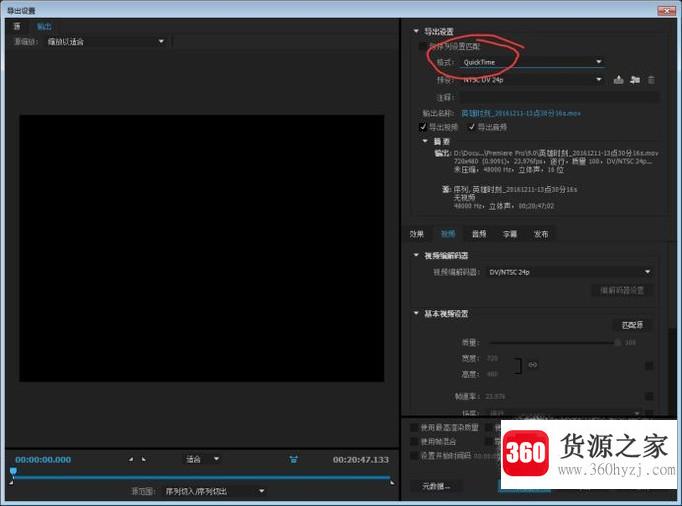Viewport: 682px width, 506px height.
Task: Toggle the Export Video (导出视频) checkbox
Action: (x=422, y=127)
